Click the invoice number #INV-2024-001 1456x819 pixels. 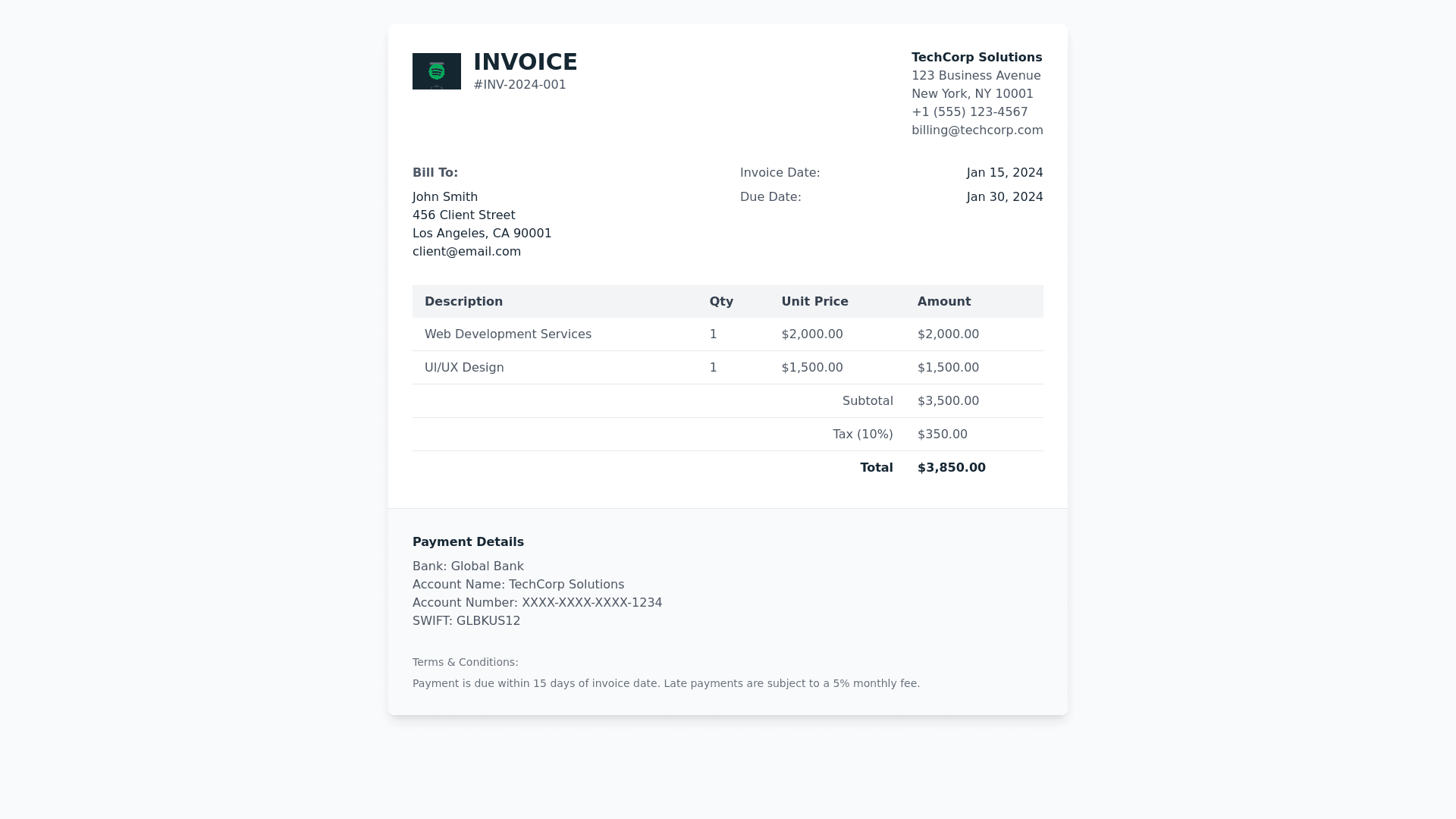coord(519,85)
